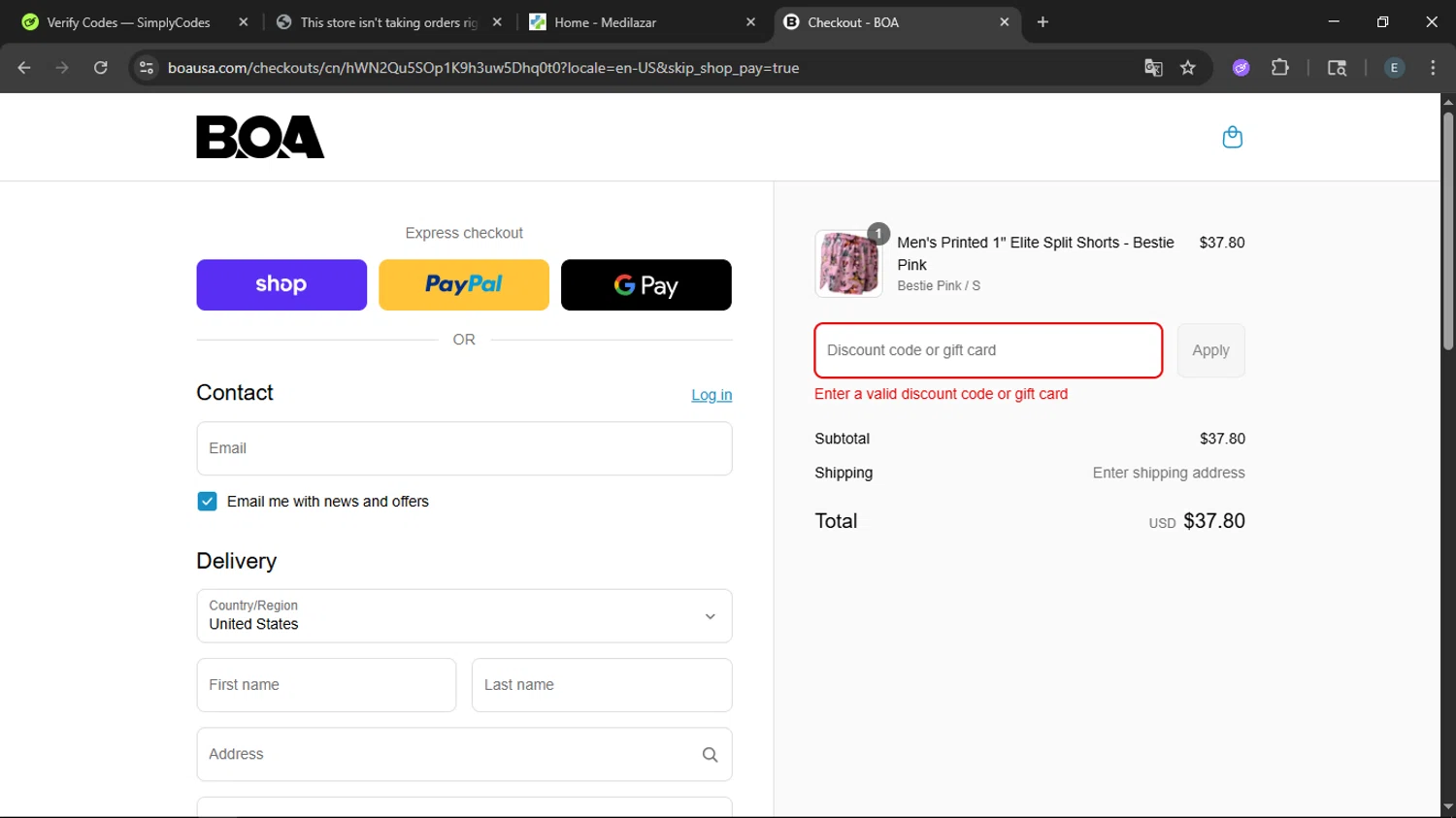Apply the discount code

coord(1210,350)
